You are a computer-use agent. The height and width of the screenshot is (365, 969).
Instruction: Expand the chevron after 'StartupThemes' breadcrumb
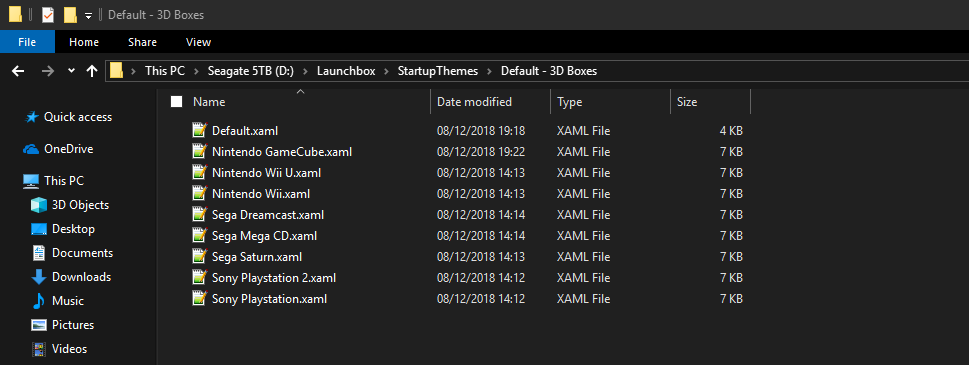[x=489, y=71]
